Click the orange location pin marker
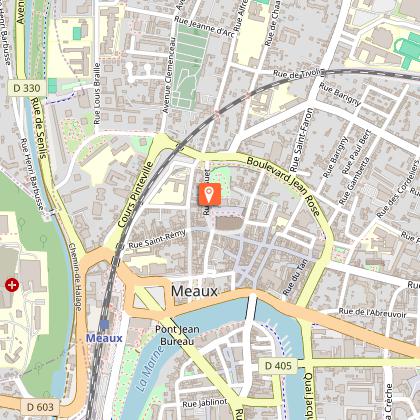The image size is (420, 420). tap(209, 194)
